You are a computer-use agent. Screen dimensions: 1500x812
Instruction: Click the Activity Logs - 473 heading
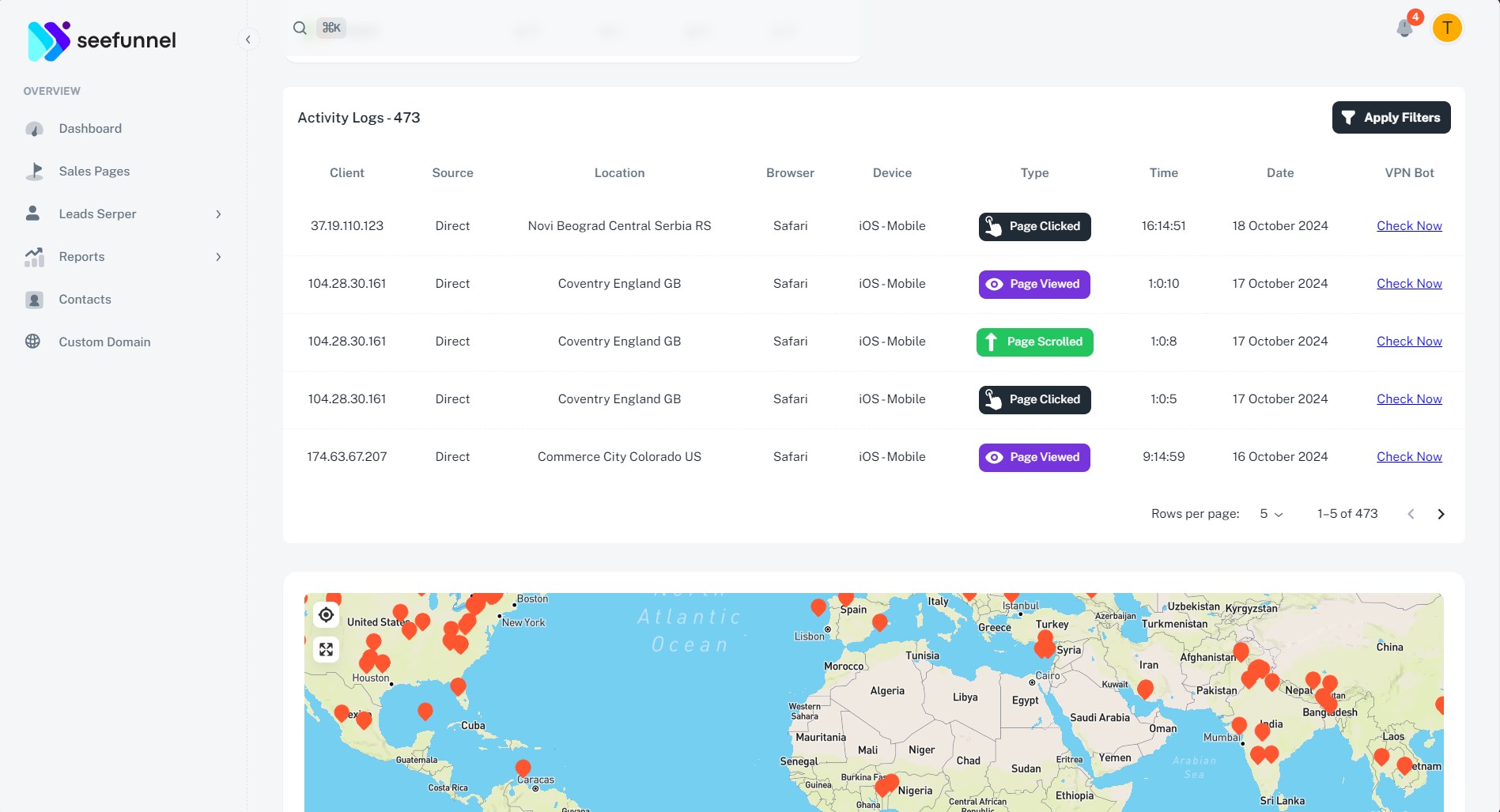359,118
